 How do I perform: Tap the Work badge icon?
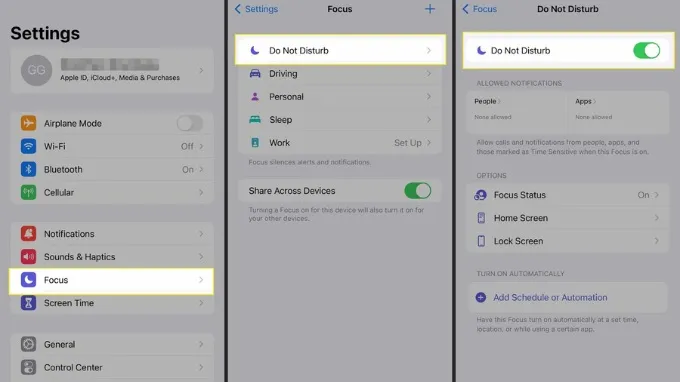click(x=255, y=142)
